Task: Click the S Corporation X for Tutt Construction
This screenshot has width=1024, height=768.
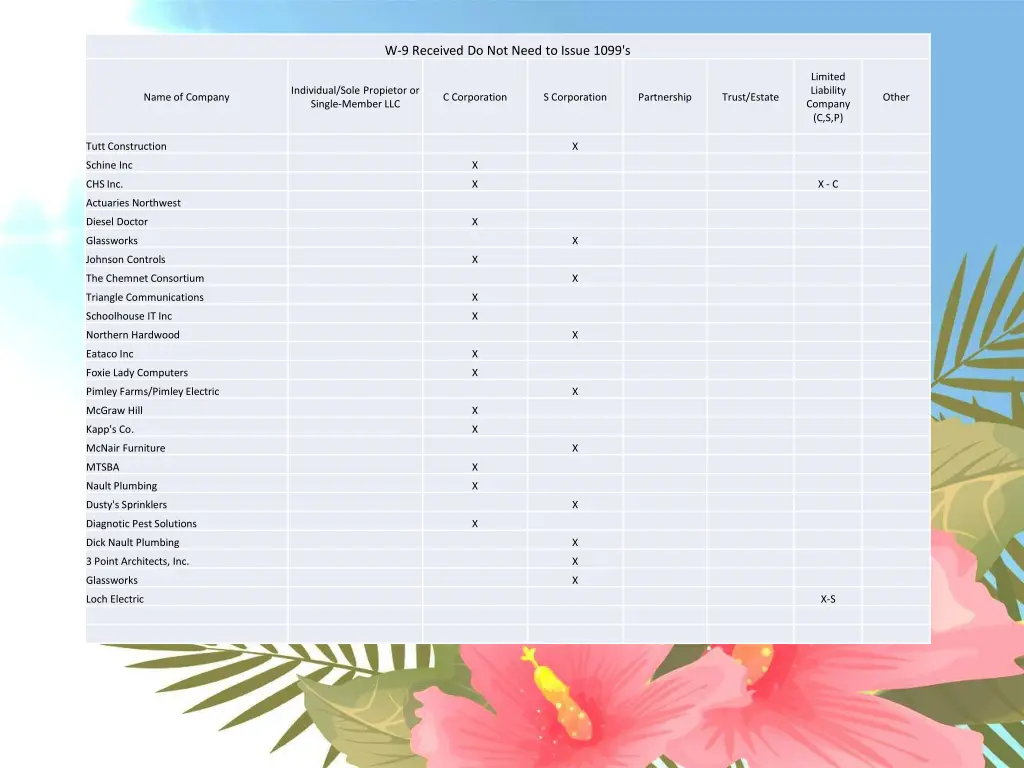Action: click(x=575, y=146)
